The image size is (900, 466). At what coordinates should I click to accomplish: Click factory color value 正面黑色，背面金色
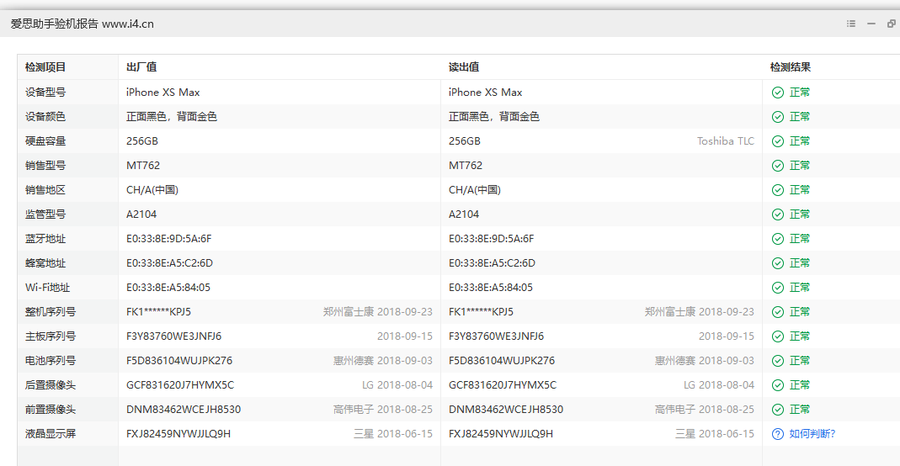172,117
